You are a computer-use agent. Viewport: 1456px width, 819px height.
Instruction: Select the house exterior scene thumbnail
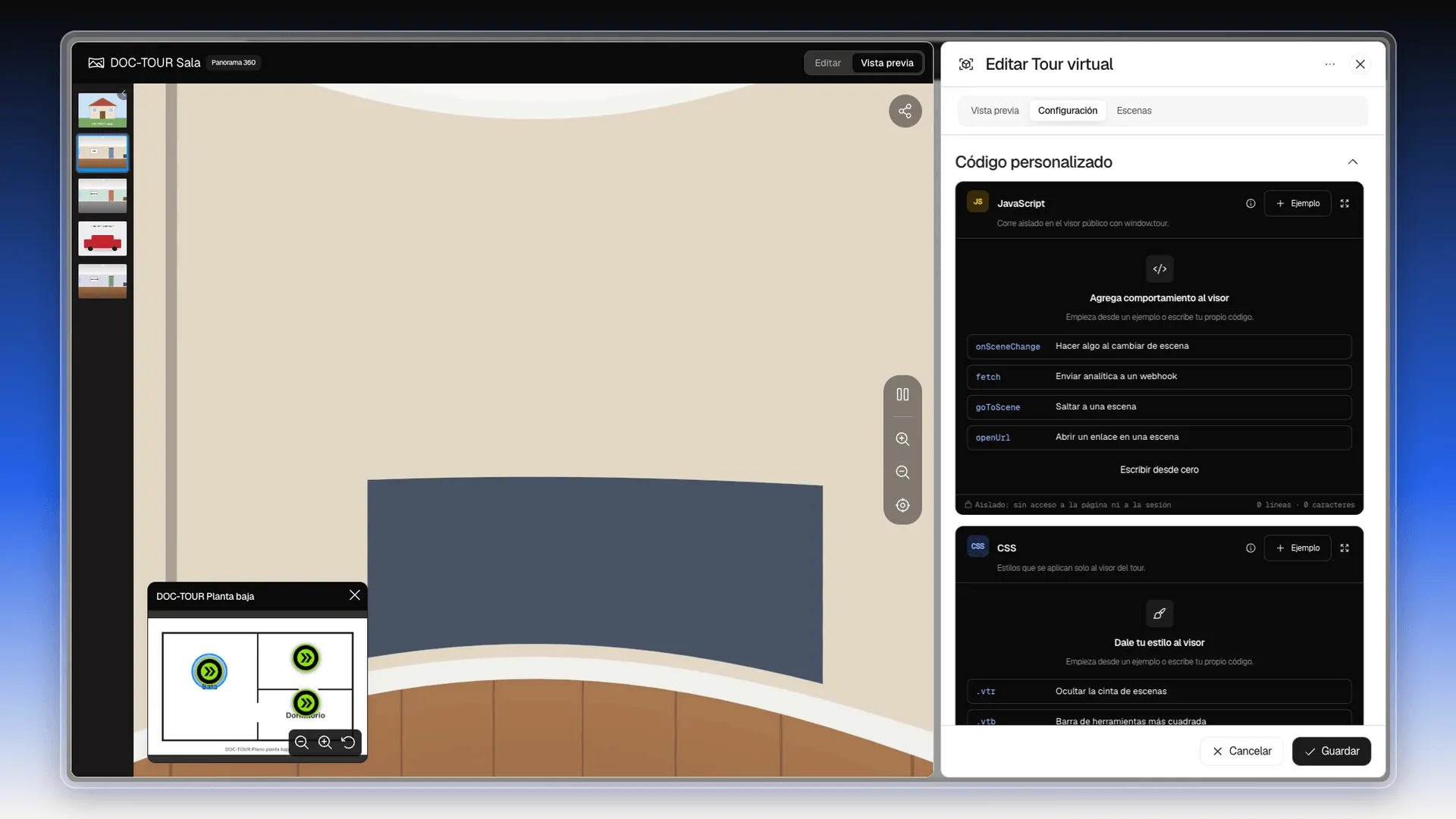click(x=102, y=110)
